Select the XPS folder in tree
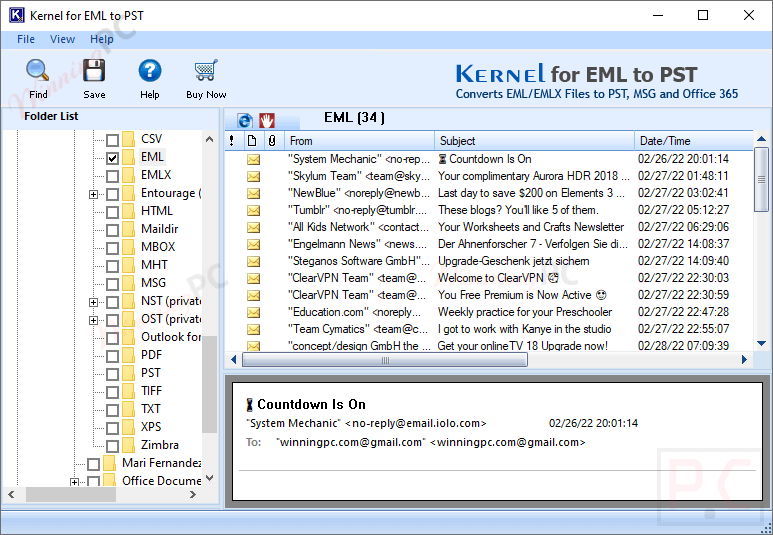 click(x=151, y=427)
